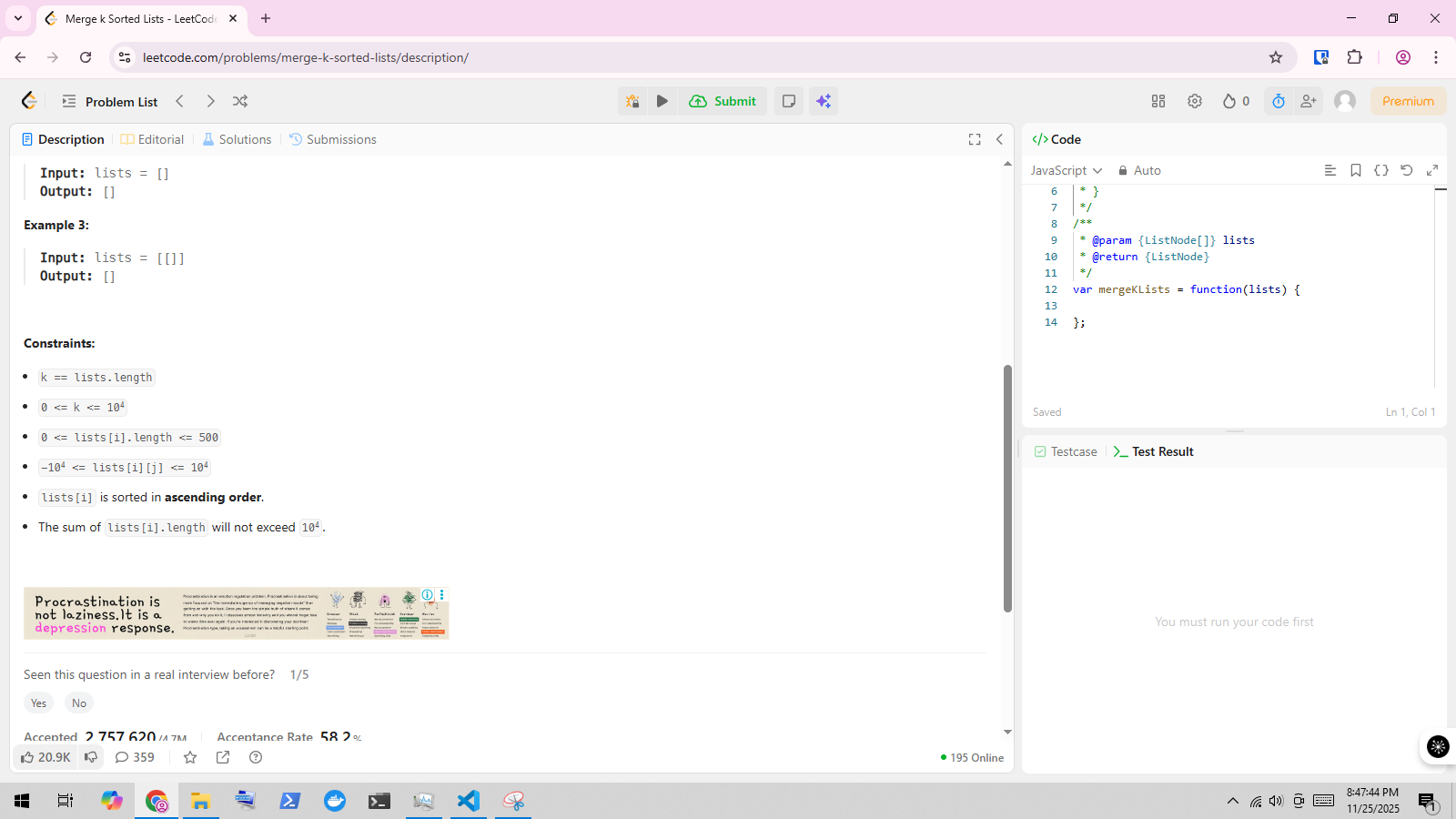Submit the solution

[723, 101]
